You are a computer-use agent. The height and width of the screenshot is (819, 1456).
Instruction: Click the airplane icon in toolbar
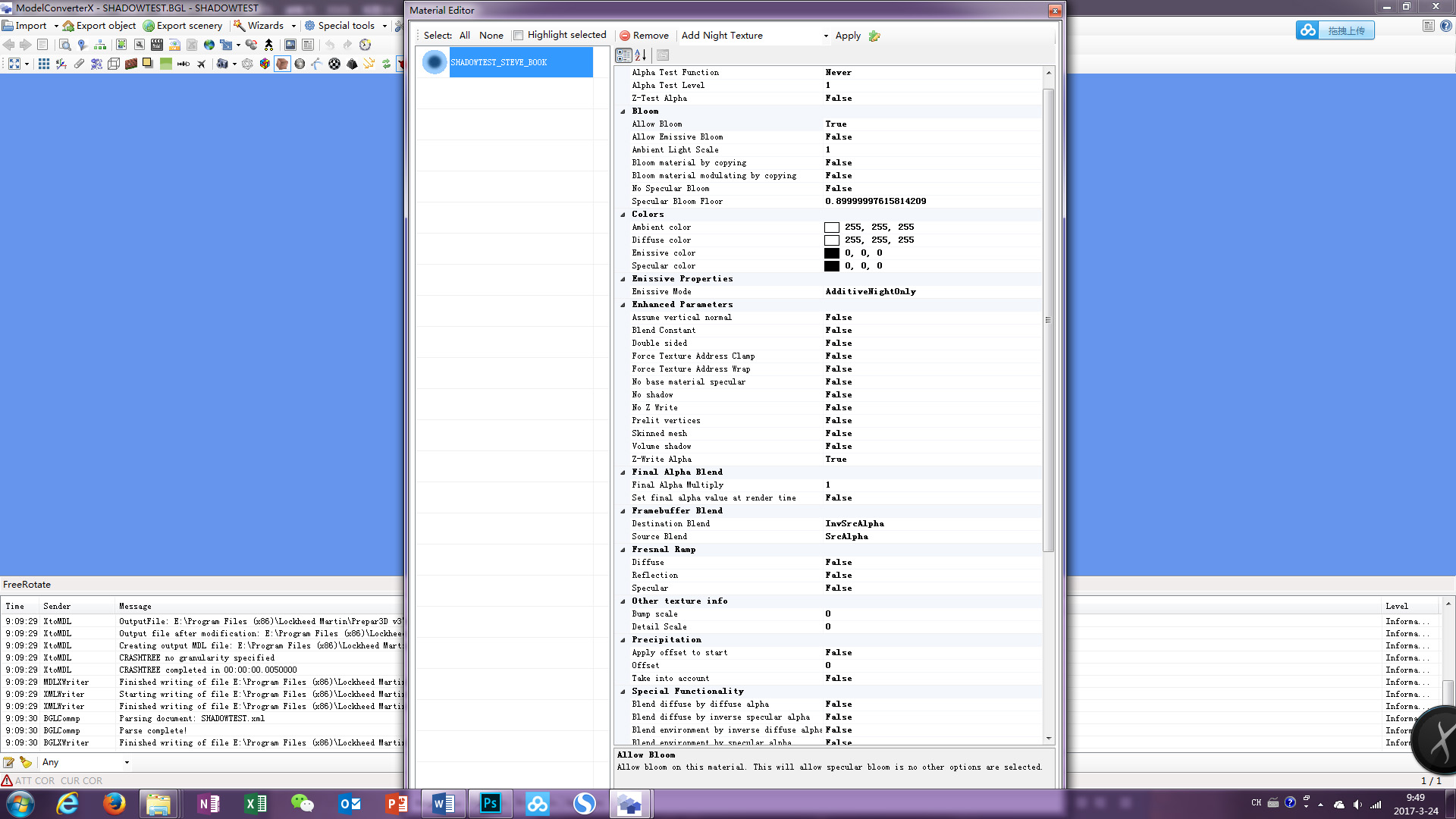[202, 64]
